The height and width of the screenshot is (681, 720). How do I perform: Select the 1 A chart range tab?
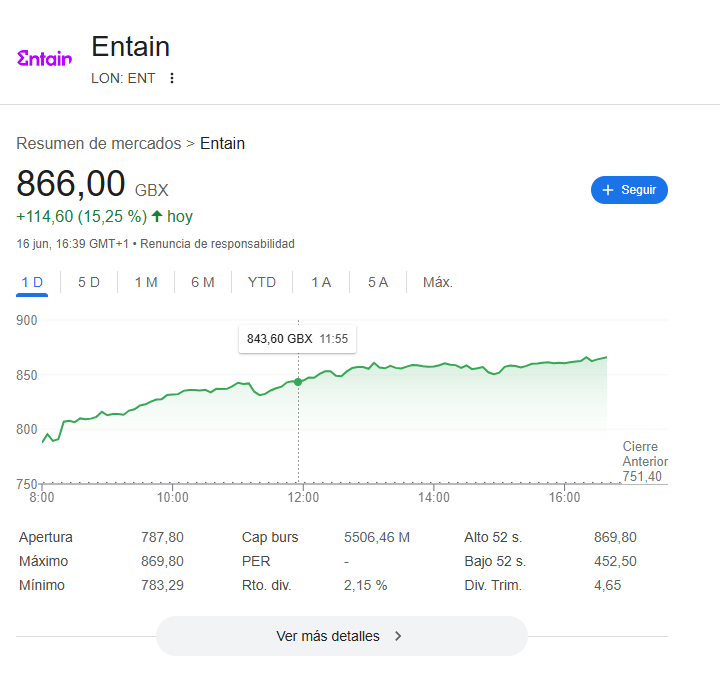point(321,282)
